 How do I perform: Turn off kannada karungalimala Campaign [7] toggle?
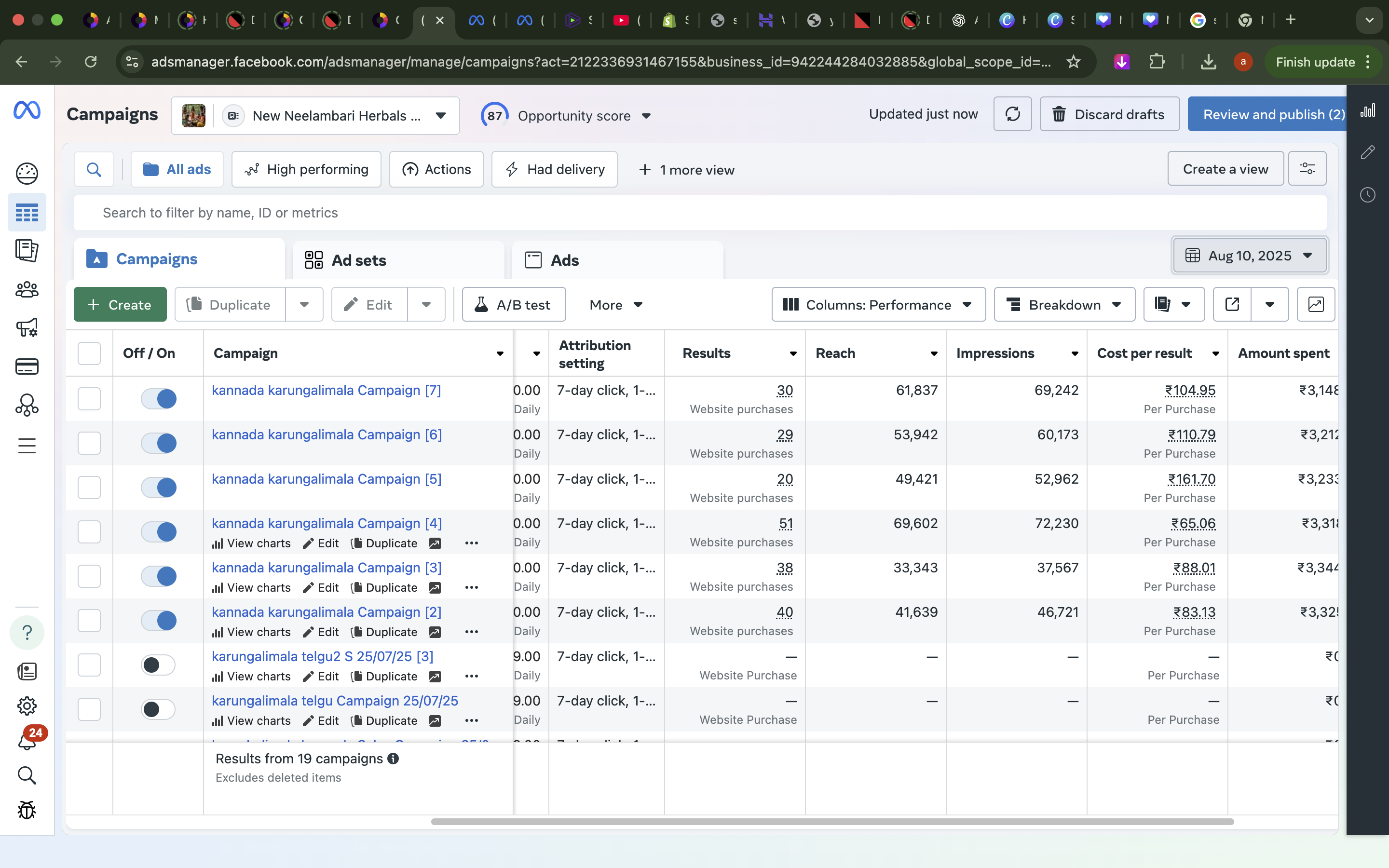click(x=158, y=398)
